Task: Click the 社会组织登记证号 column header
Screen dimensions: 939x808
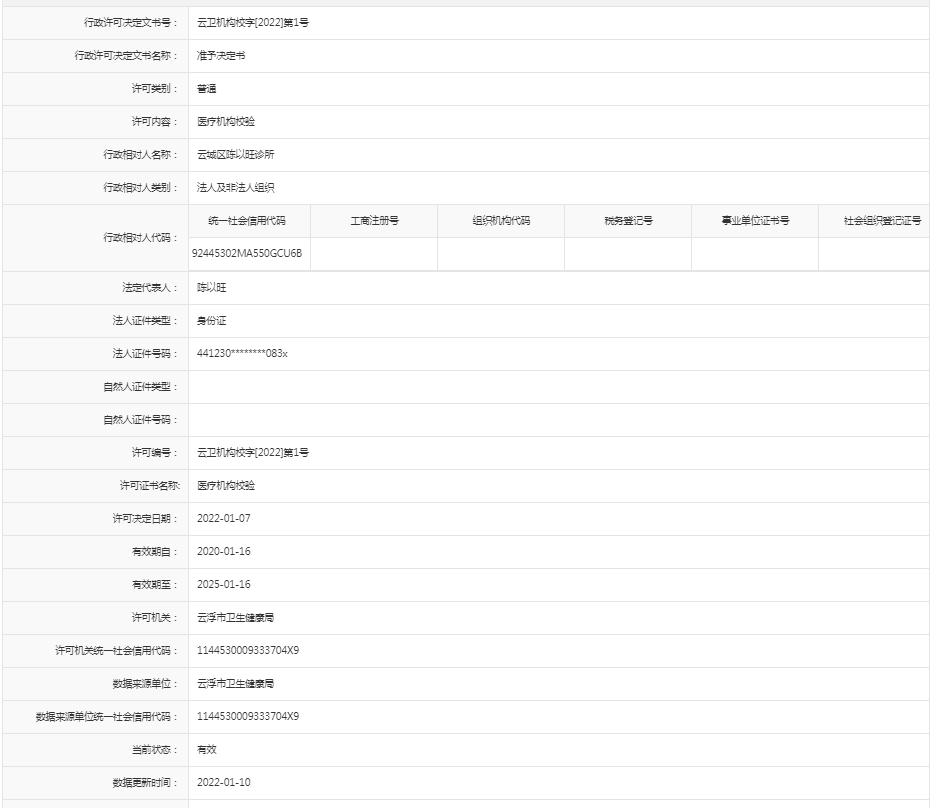Action: click(882, 221)
